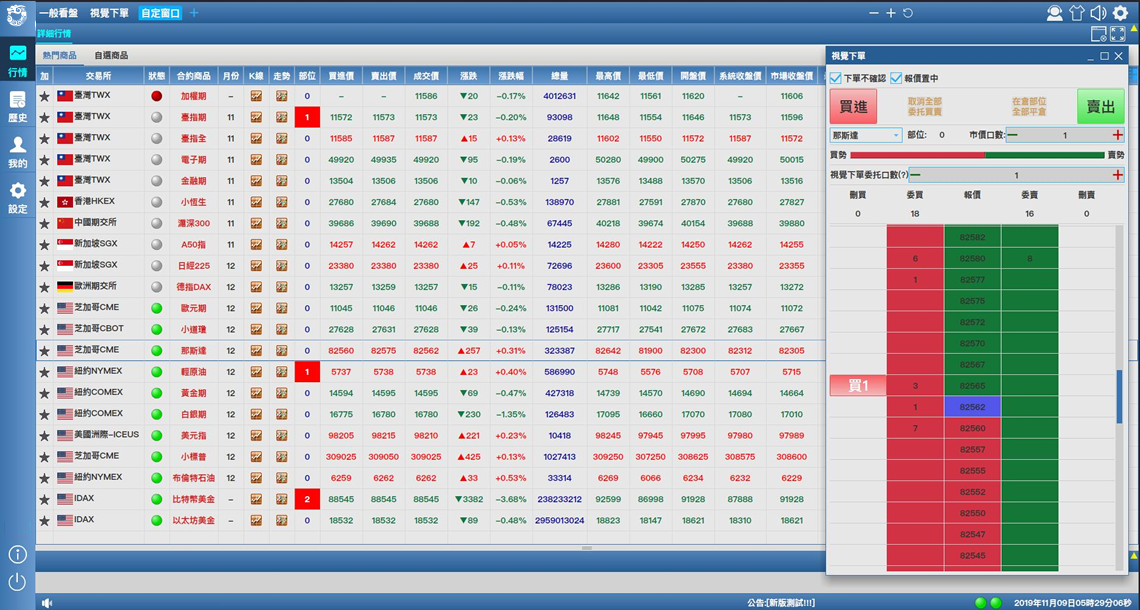The width and height of the screenshot is (1140, 610).
Task: Open 走勢 trend icon for 黃金期
Action: pos(282,393)
